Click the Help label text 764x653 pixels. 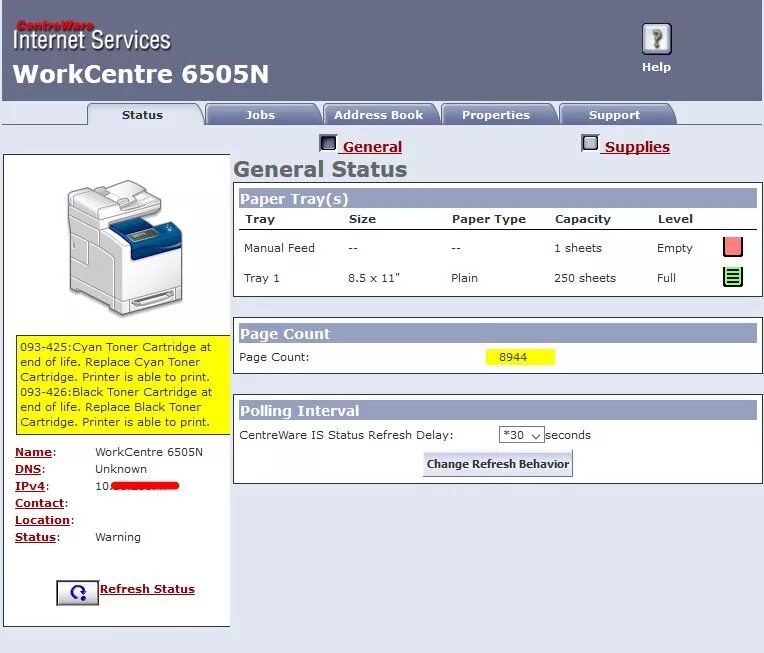pyautogui.click(x=656, y=67)
